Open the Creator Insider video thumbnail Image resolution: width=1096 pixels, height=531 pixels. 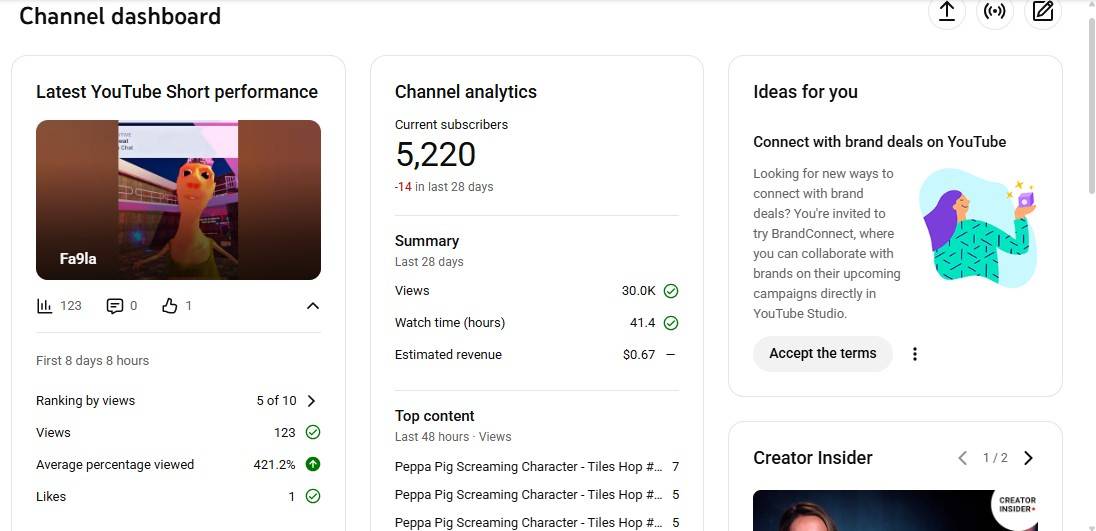click(x=895, y=510)
